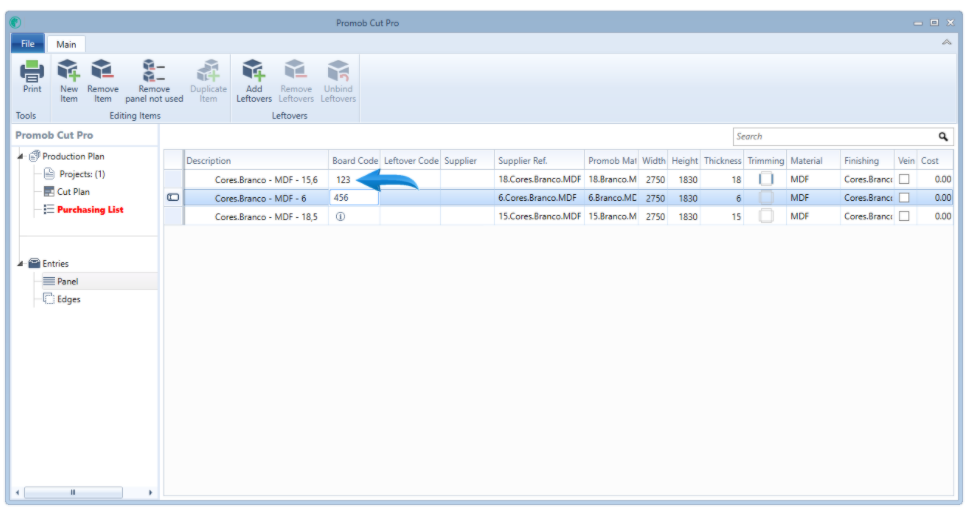Viewport: 969px width, 507px height.
Task: Click the Trimming column header
Action: coord(765,161)
